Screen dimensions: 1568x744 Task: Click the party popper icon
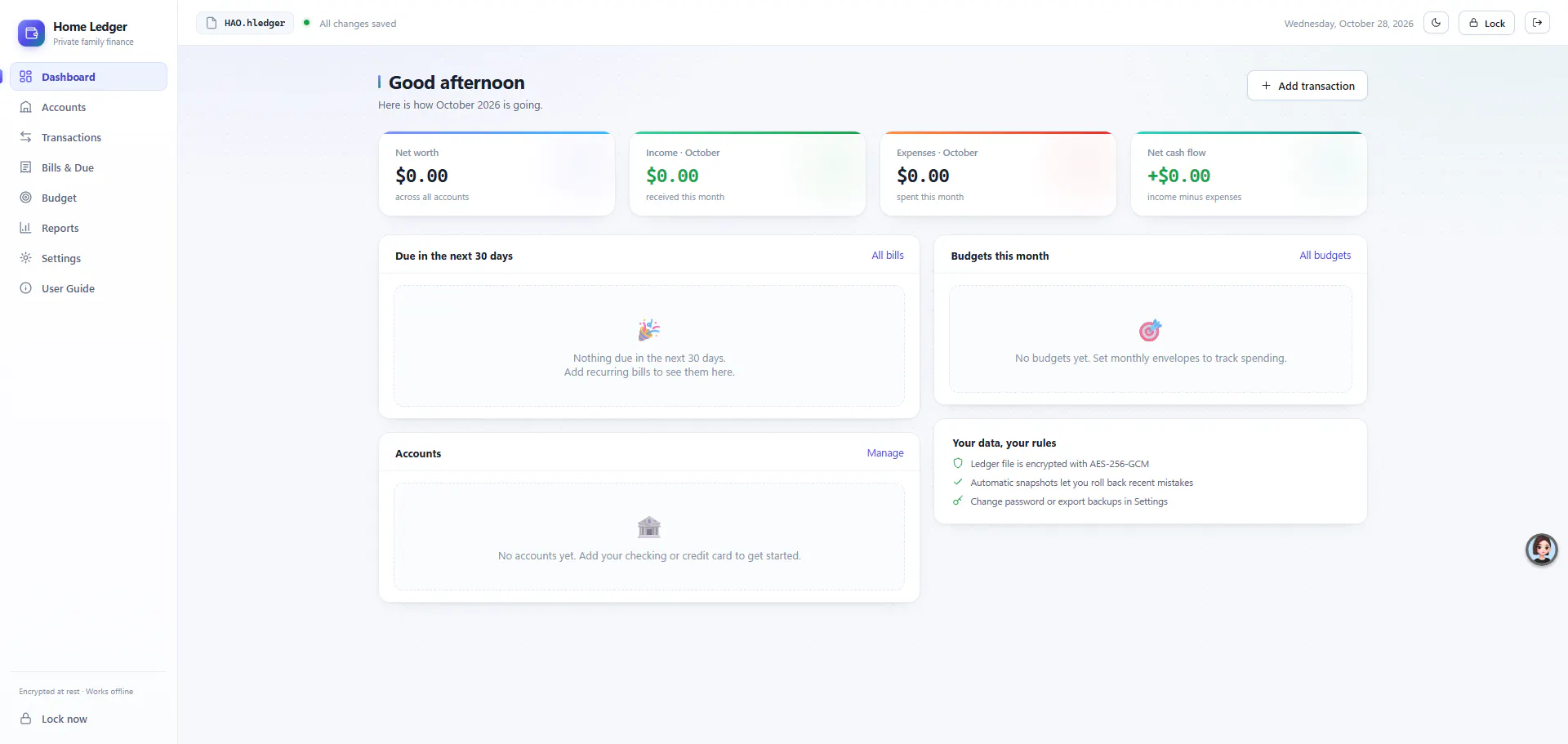pyautogui.click(x=649, y=330)
